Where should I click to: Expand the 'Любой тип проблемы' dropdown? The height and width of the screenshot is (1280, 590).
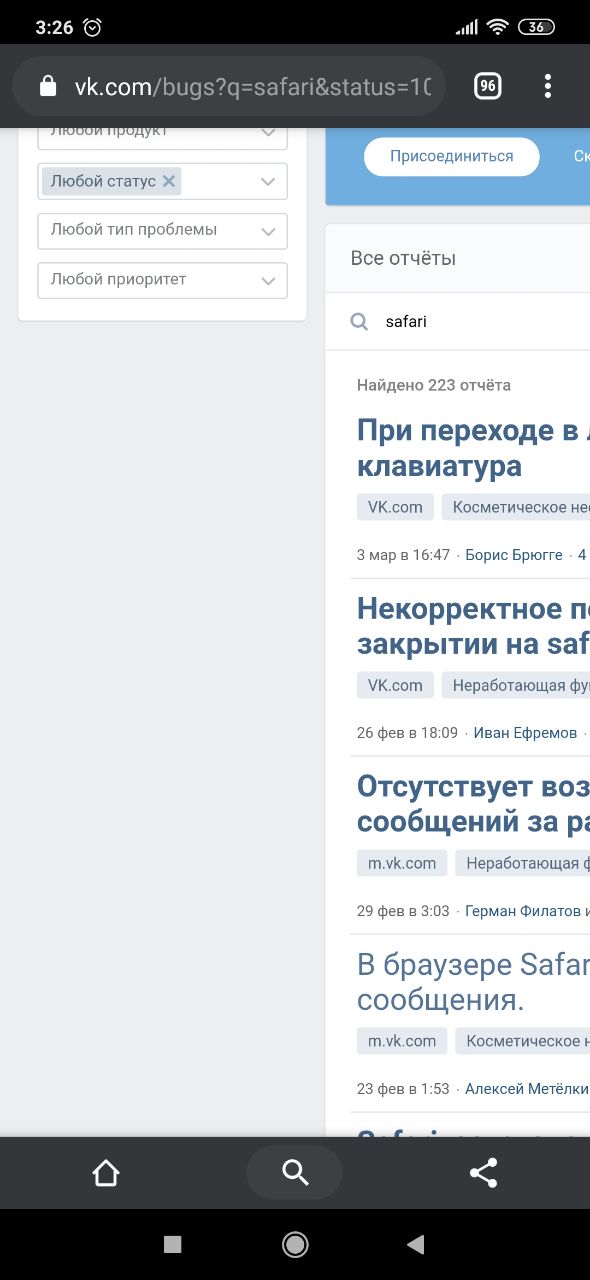162,230
